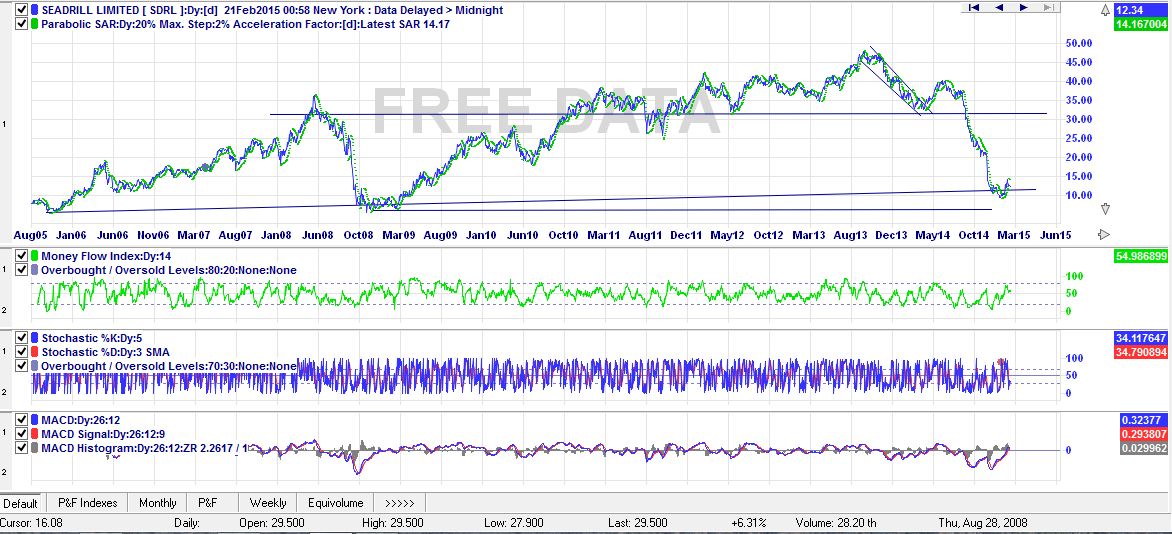Select the P&F Indexes tab

tap(87, 503)
